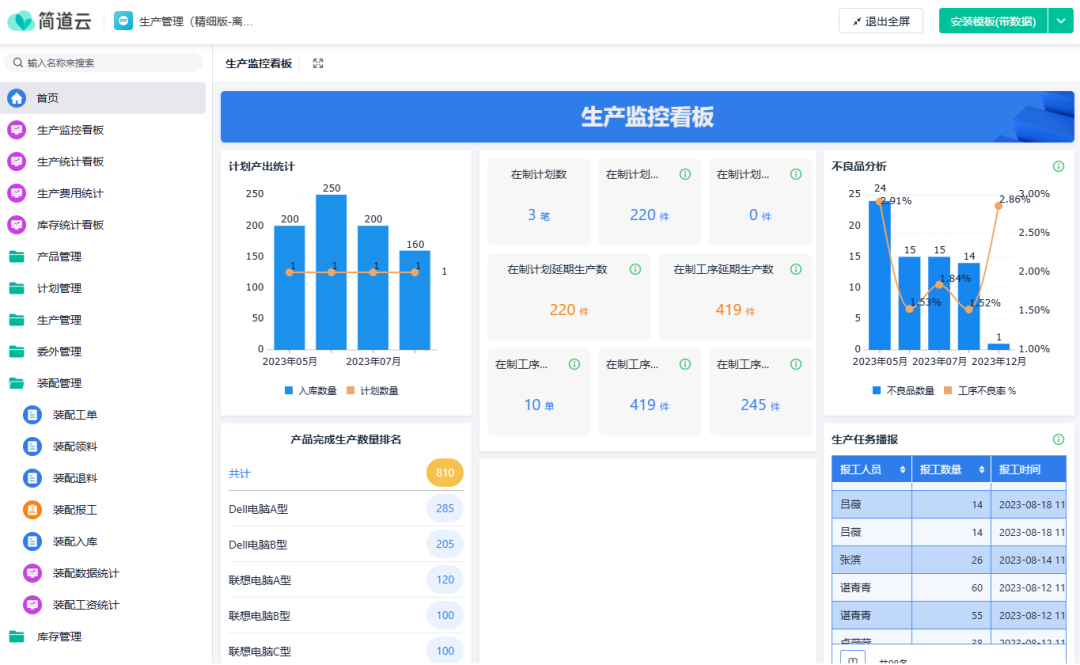Click the sidebar name search field
This screenshot has width=1080, height=665.
[x=108, y=62]
